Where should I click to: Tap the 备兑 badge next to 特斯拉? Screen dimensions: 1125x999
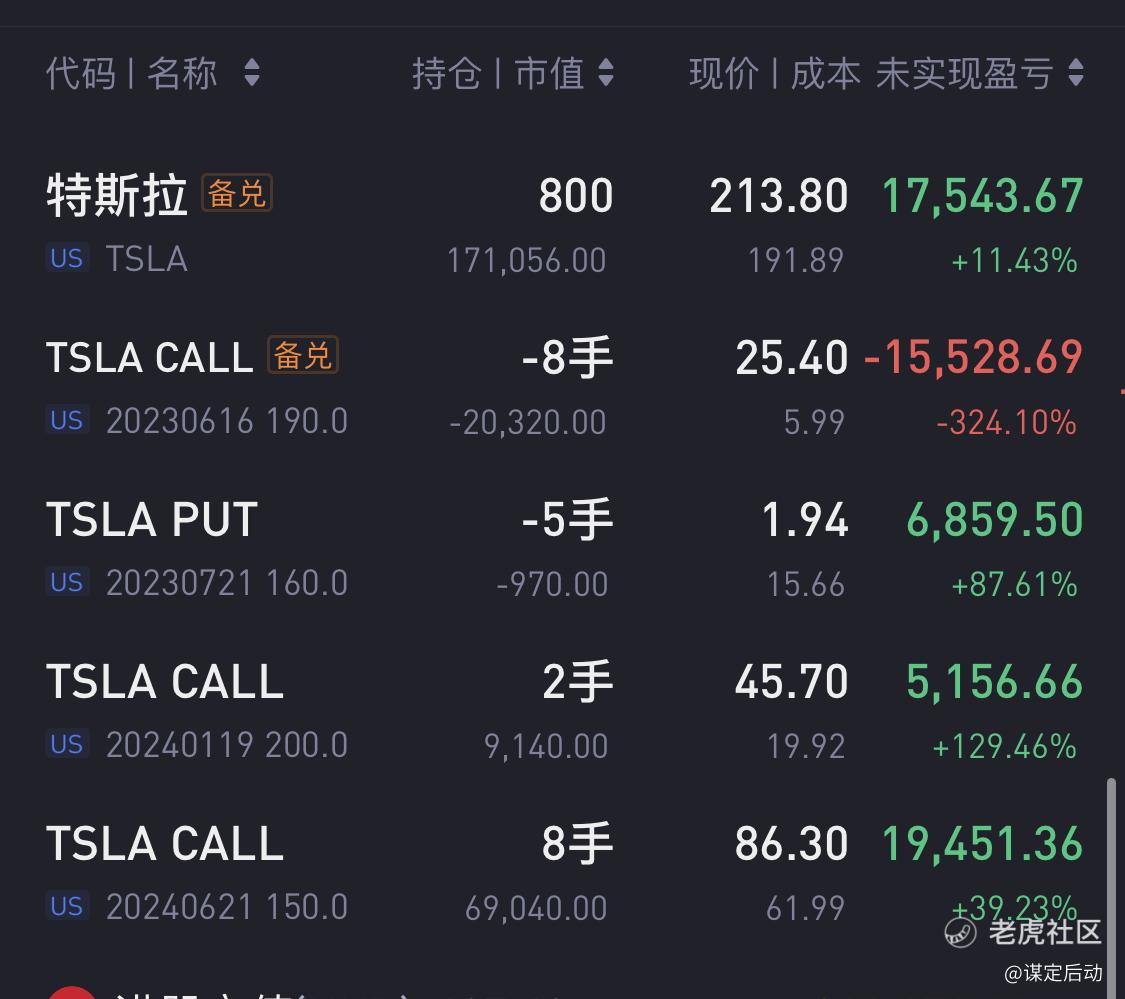click(x=237, y=193)
